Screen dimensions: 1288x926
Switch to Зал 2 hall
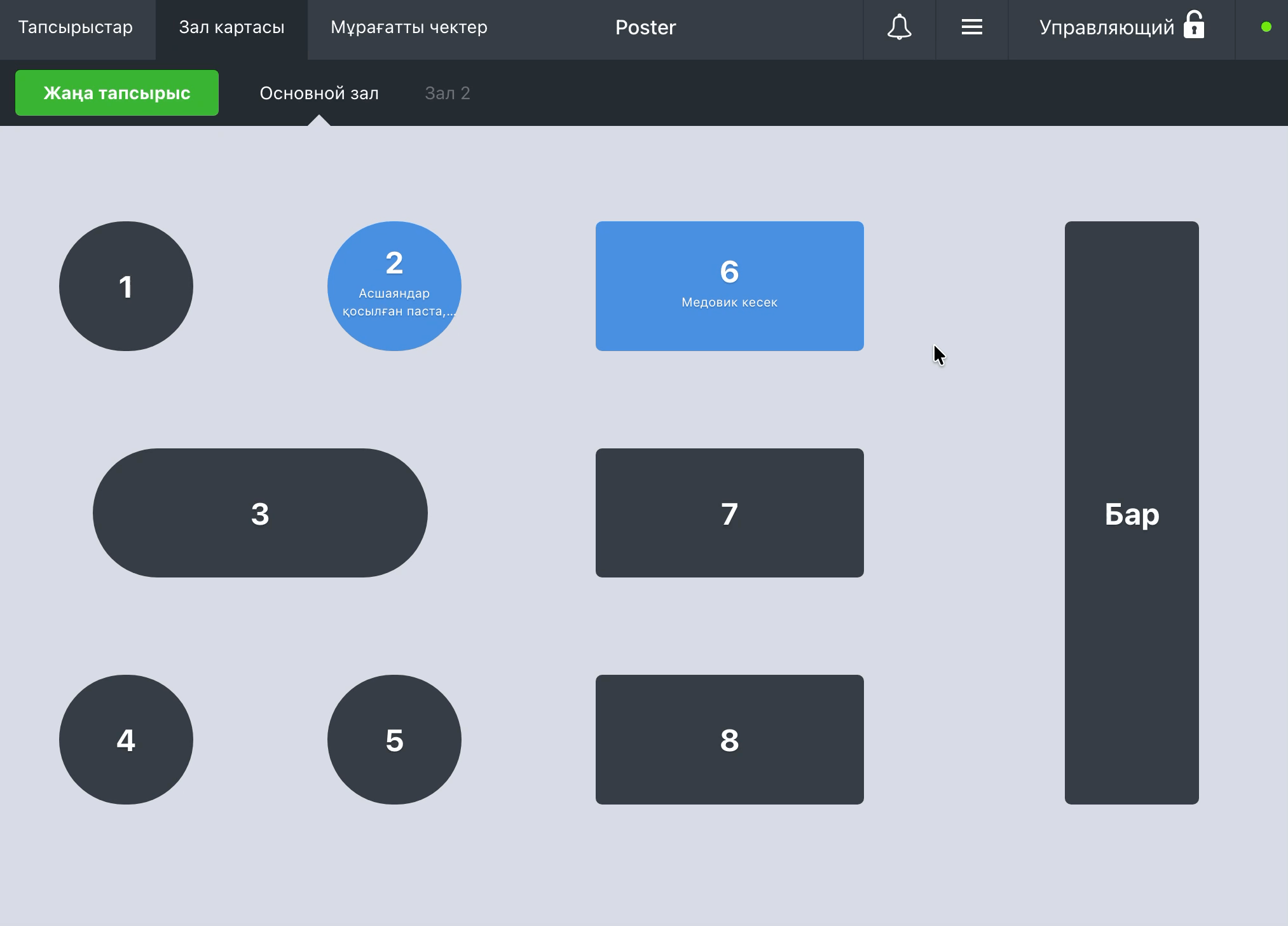448,93
